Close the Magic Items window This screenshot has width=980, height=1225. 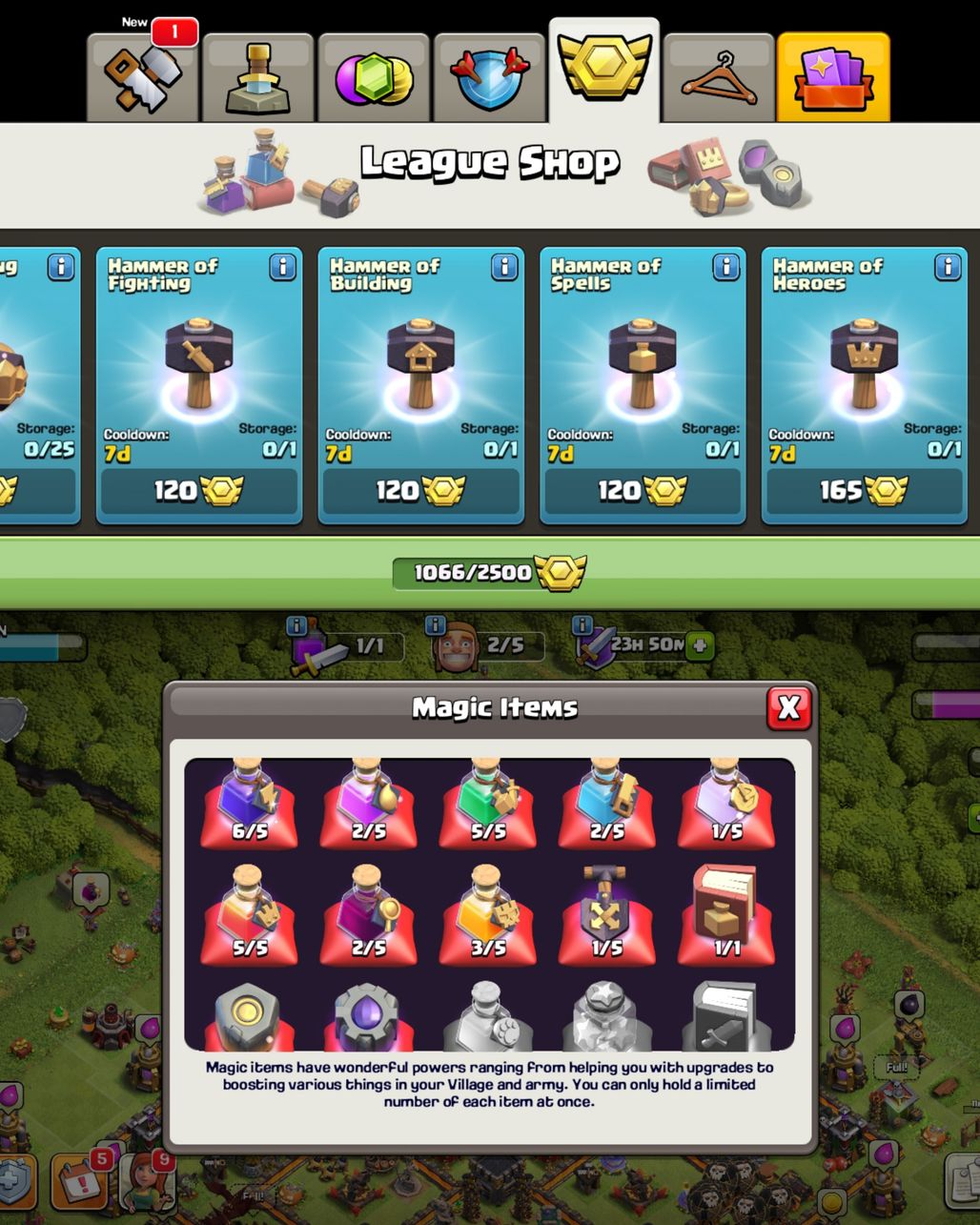pyautogui.click(x=789, y=707)
